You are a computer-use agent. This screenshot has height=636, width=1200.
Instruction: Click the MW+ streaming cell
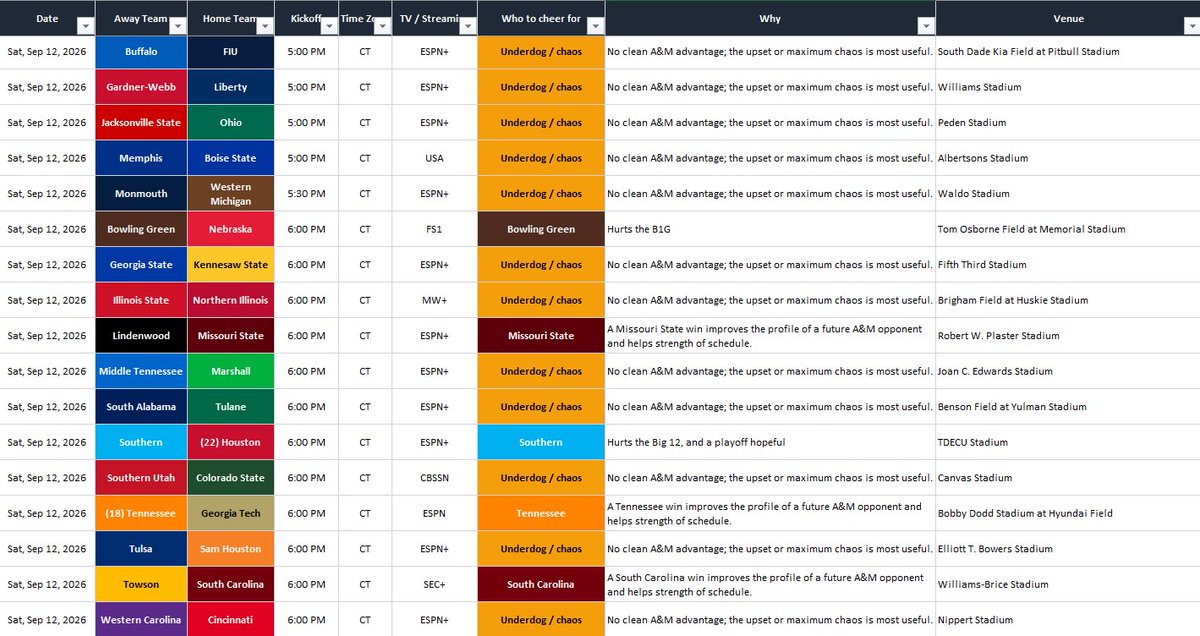click(433, 300)
